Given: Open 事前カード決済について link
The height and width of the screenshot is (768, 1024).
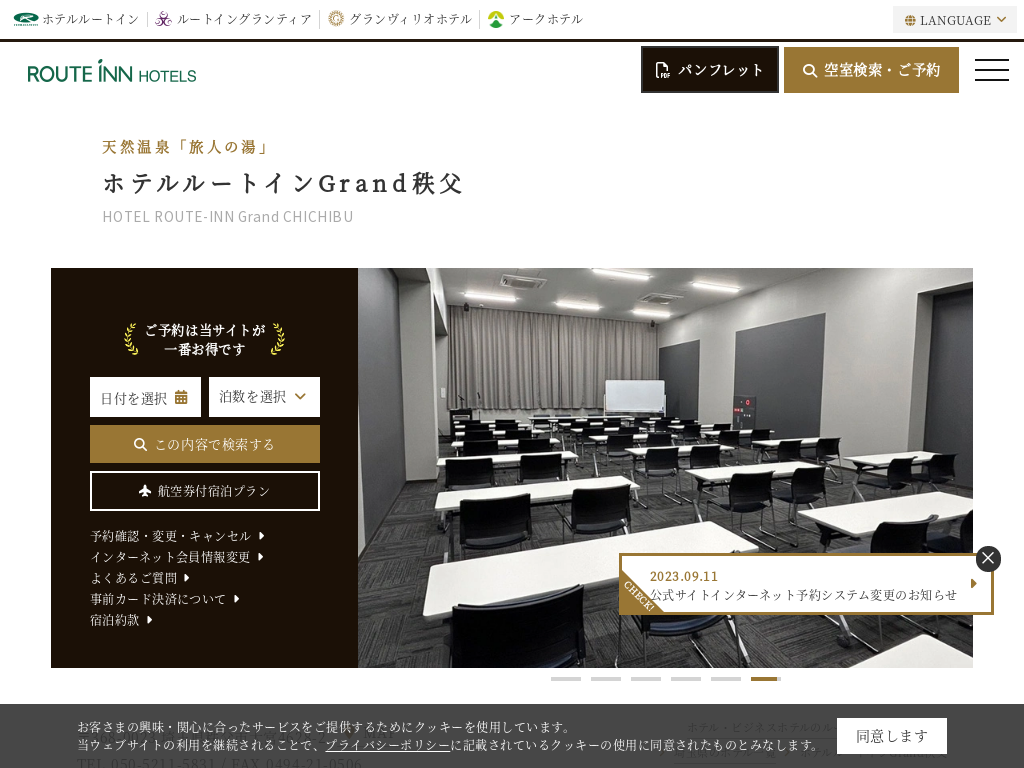Looking at the screenshot, I should (165, 599).
